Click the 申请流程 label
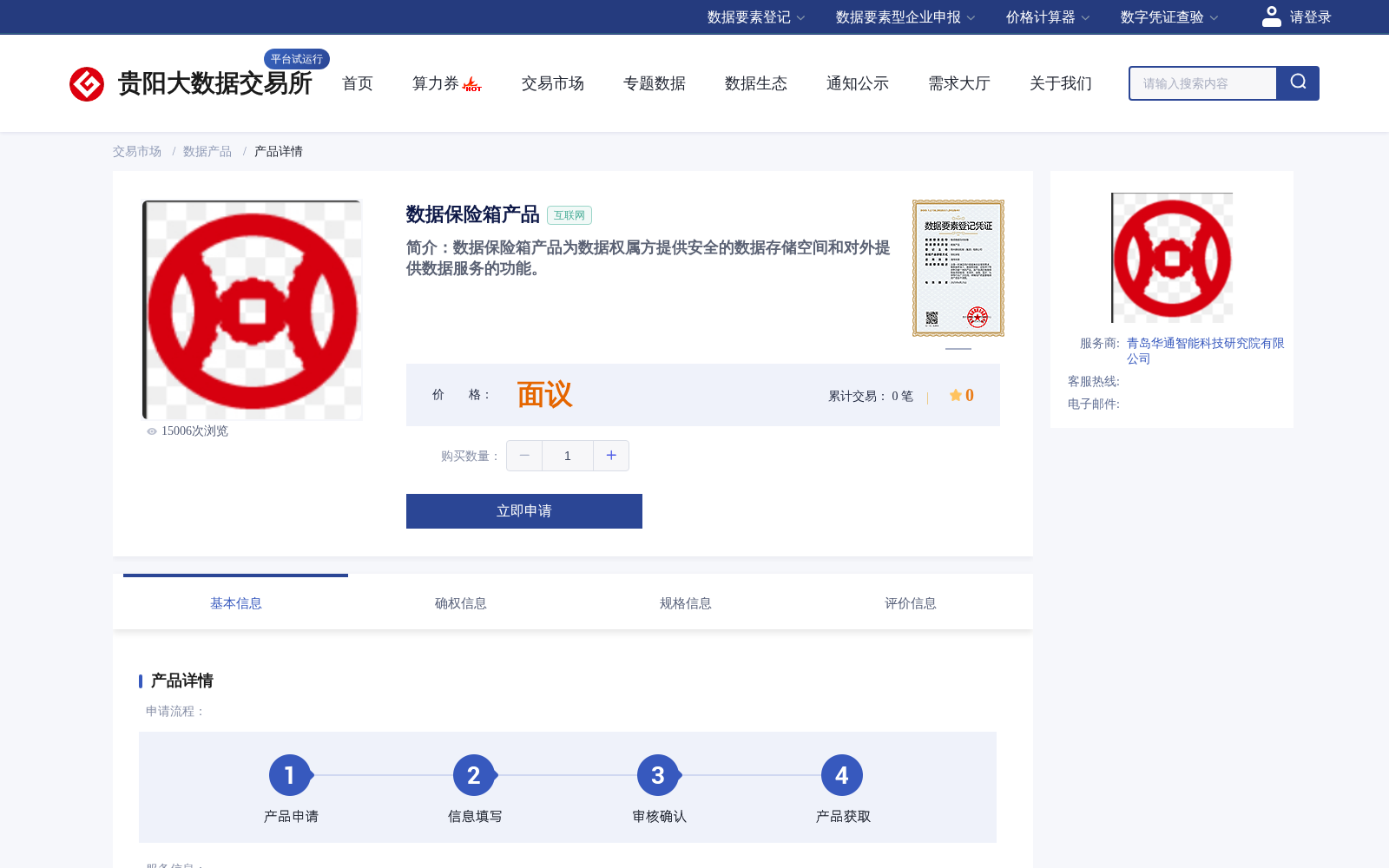1389x868 pixels. (175, 712)
